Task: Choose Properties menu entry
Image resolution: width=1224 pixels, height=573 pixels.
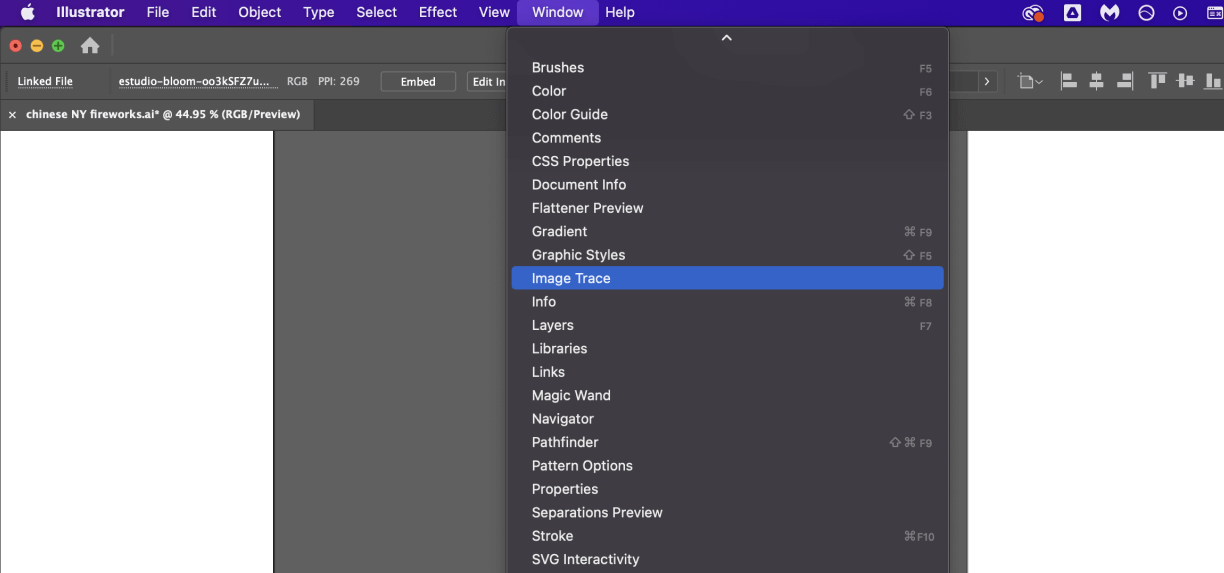Action: coord(727,489)
